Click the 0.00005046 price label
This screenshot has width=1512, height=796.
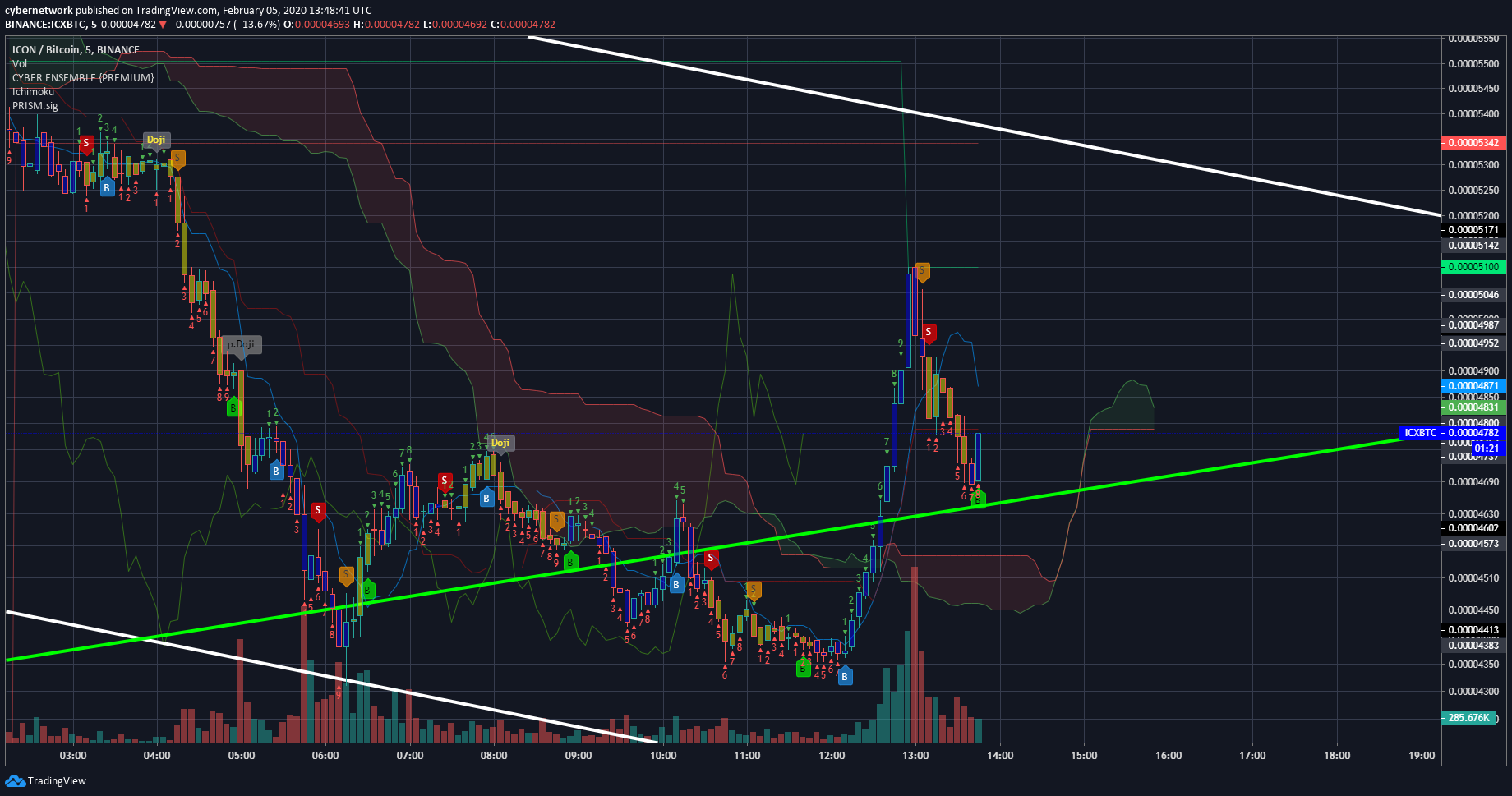coord(1474,294)
